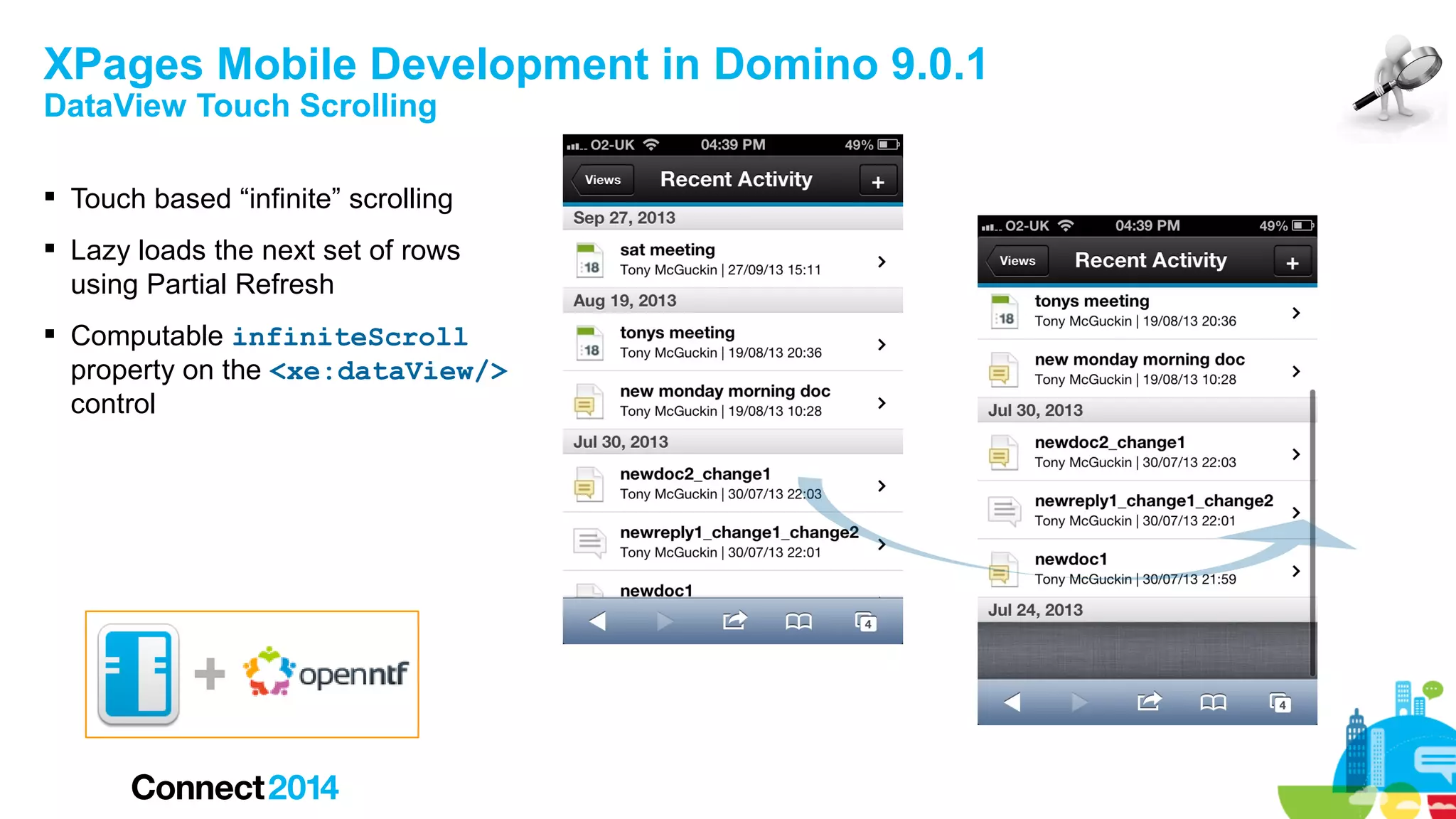Viewport: 1456px width, 819px height.
Task: Click the openntf logo
Action: tap(326, 672)
